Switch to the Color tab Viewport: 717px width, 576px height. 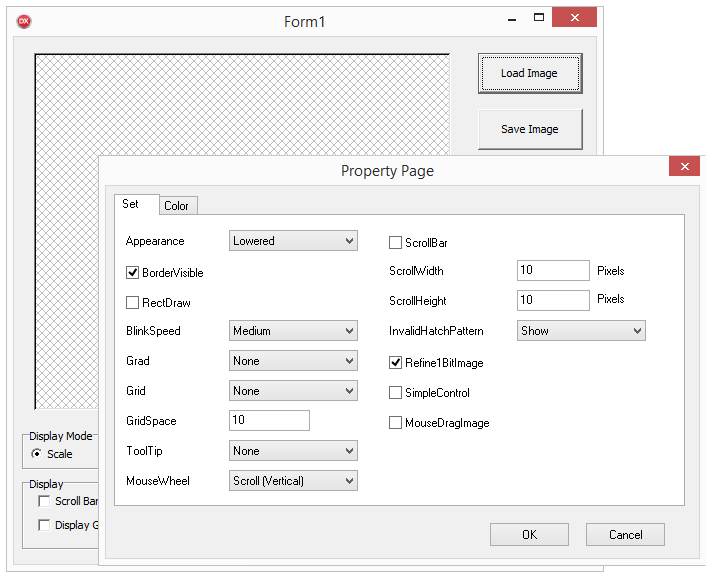[176, 206]
